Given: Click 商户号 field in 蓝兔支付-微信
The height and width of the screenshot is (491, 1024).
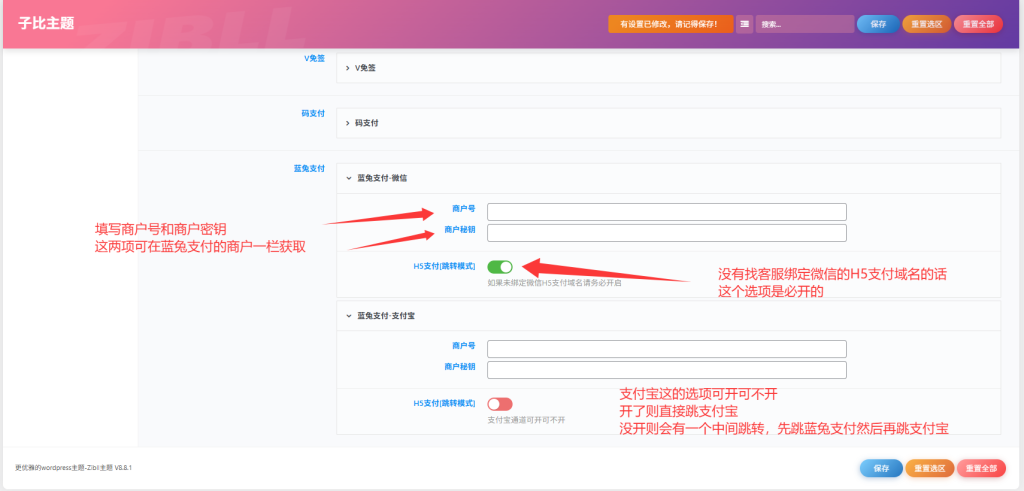Looking at the screenshot, I should click(x=667, y=212).
